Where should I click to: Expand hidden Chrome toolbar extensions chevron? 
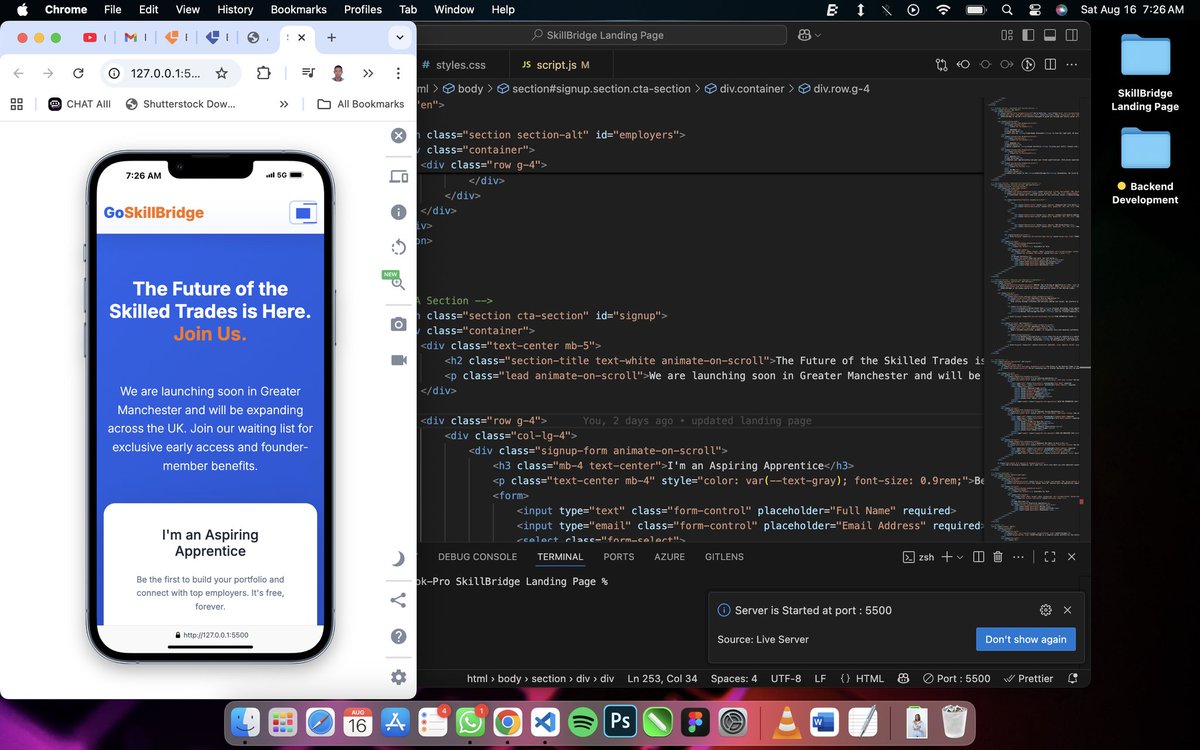click(x=368, y=73)
